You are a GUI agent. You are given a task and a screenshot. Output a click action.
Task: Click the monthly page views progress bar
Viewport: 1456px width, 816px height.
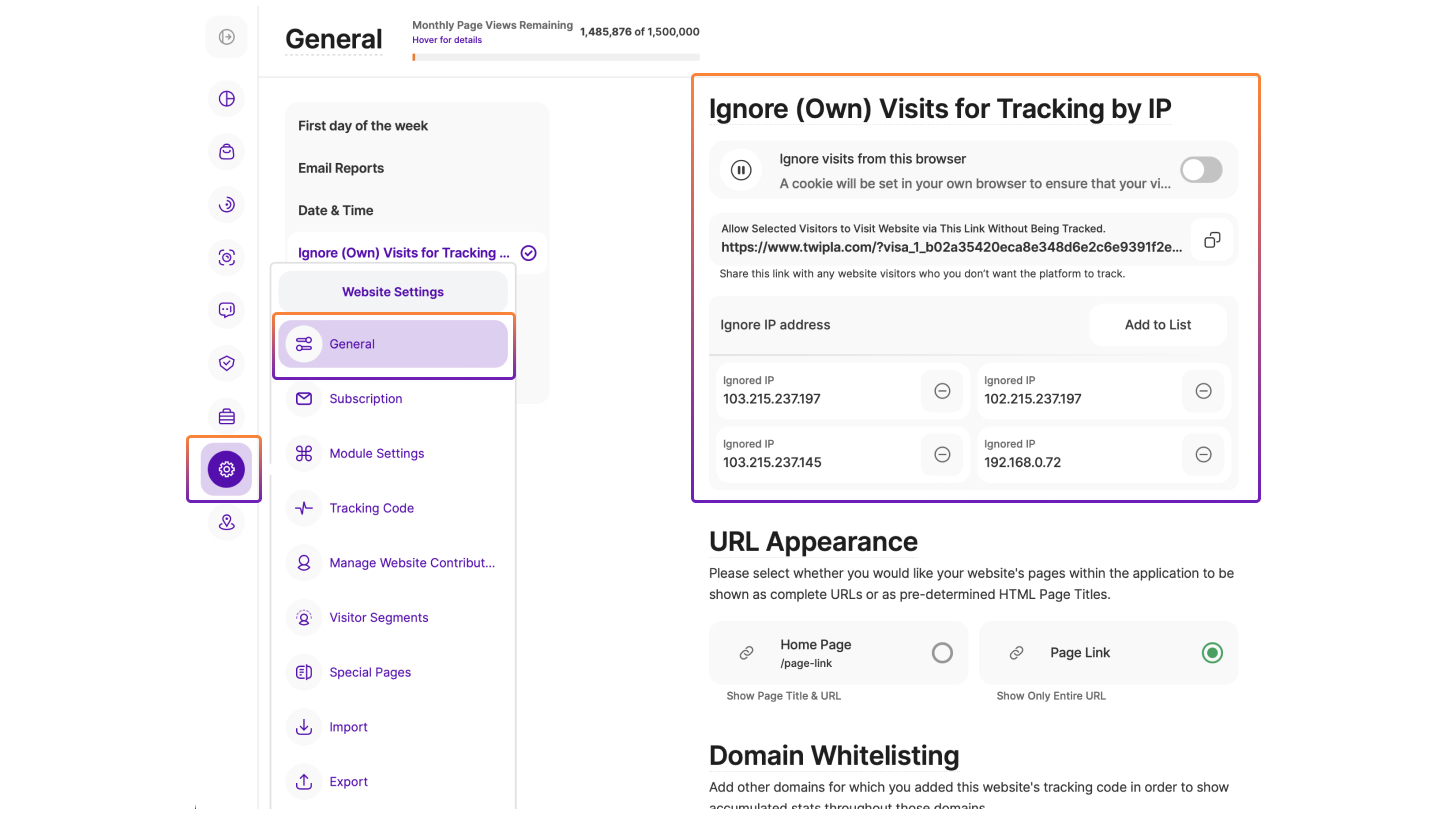coord(556,57)
